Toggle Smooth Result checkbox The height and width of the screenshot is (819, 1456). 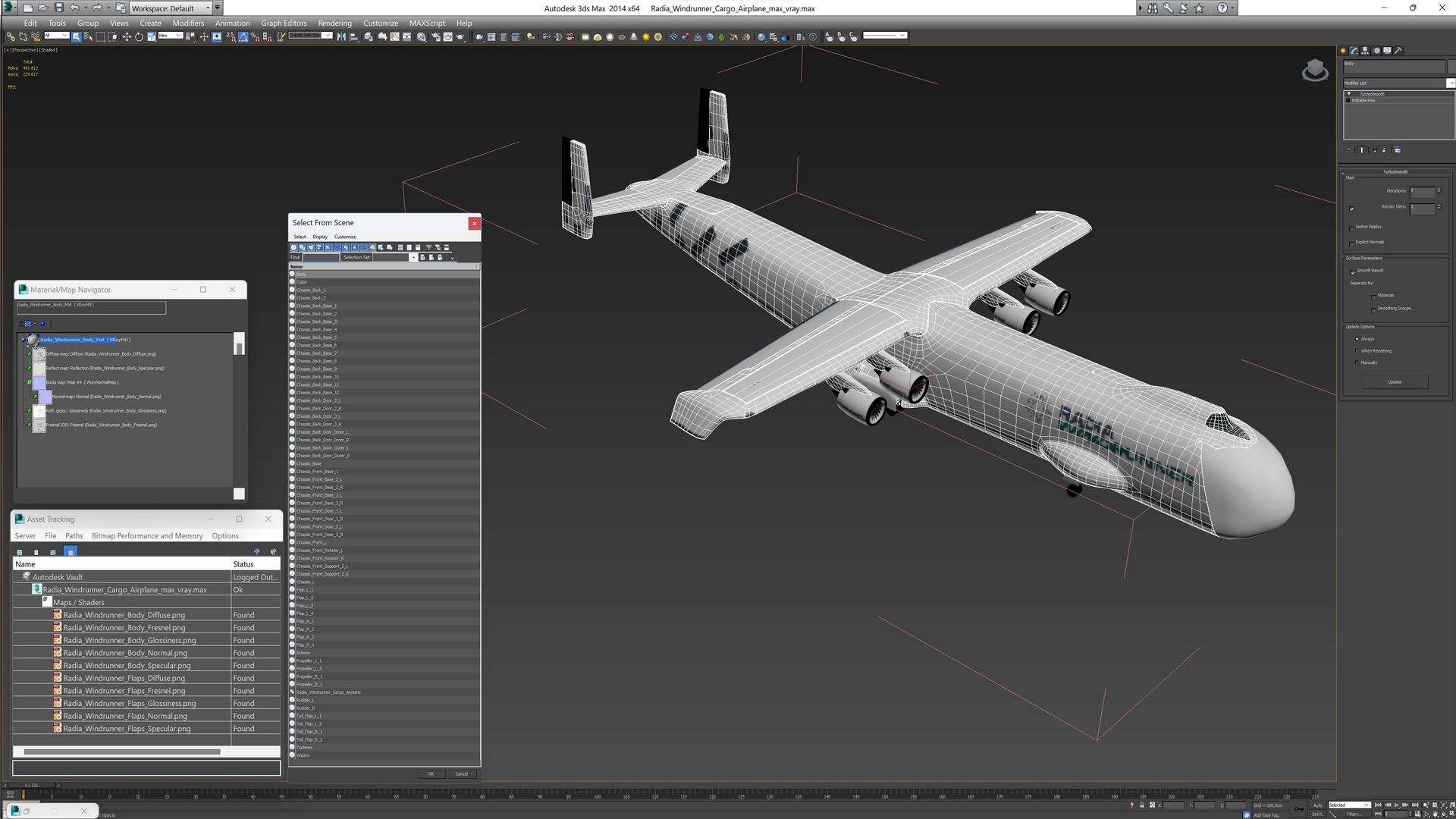(x=1352, y=271)
